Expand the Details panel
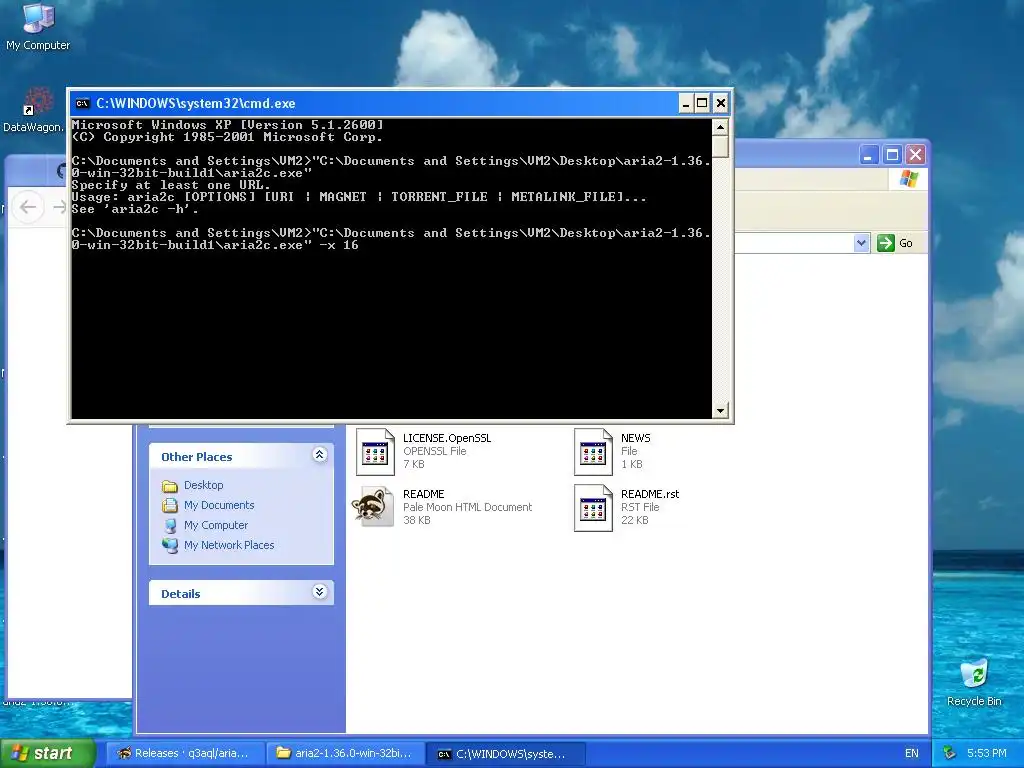Viewport: 1024px width, 768px height. point(319,592)
